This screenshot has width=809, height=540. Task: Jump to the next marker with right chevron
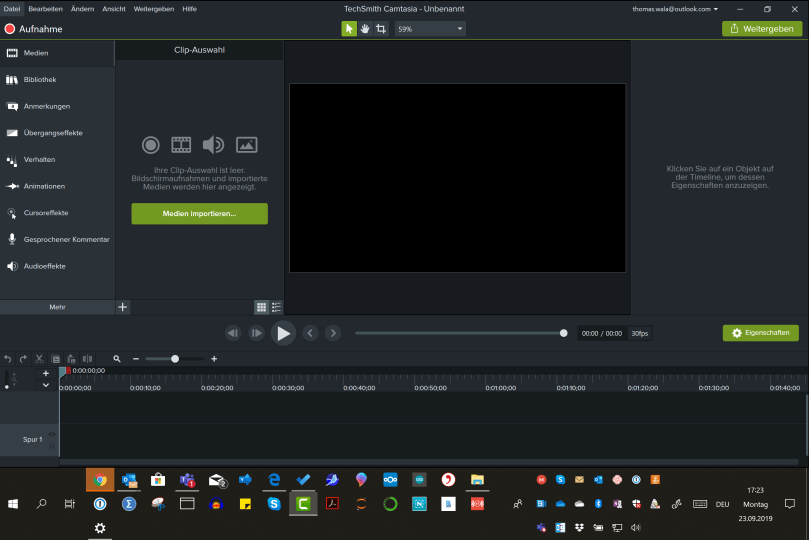(333, 333)
